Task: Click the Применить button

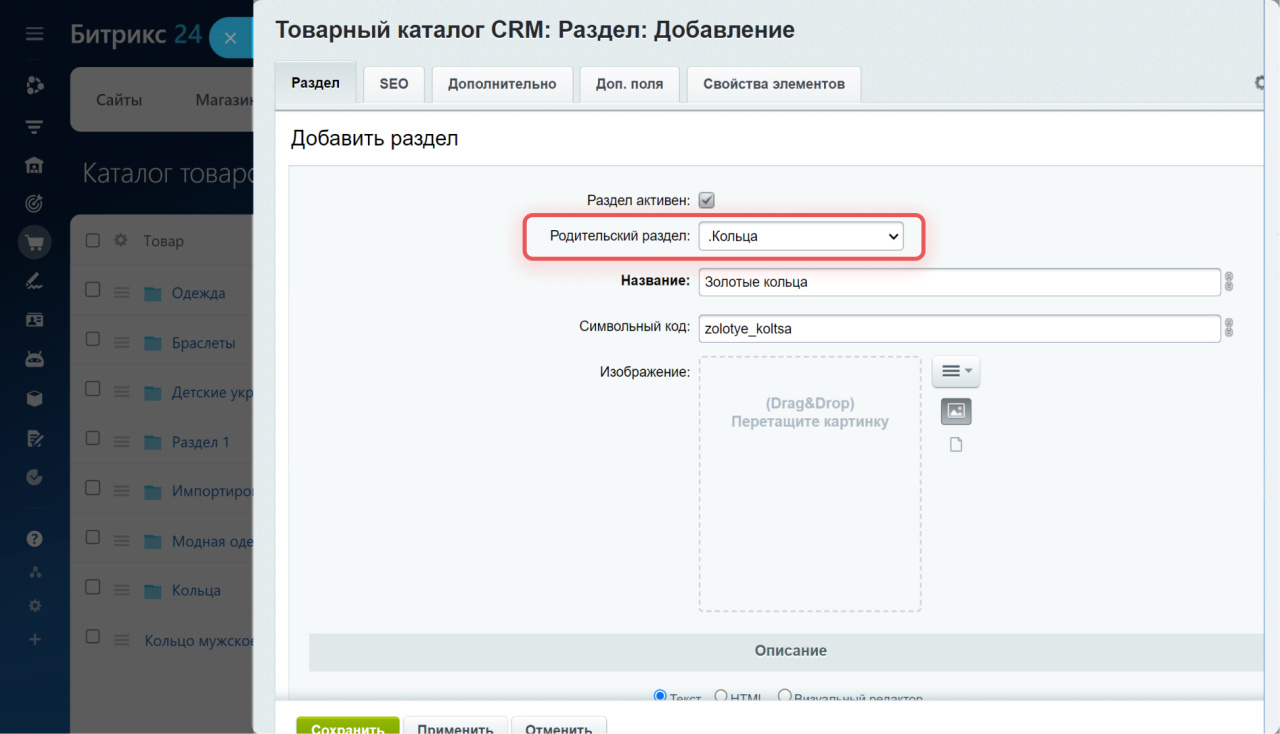Action: click(456, 728)
